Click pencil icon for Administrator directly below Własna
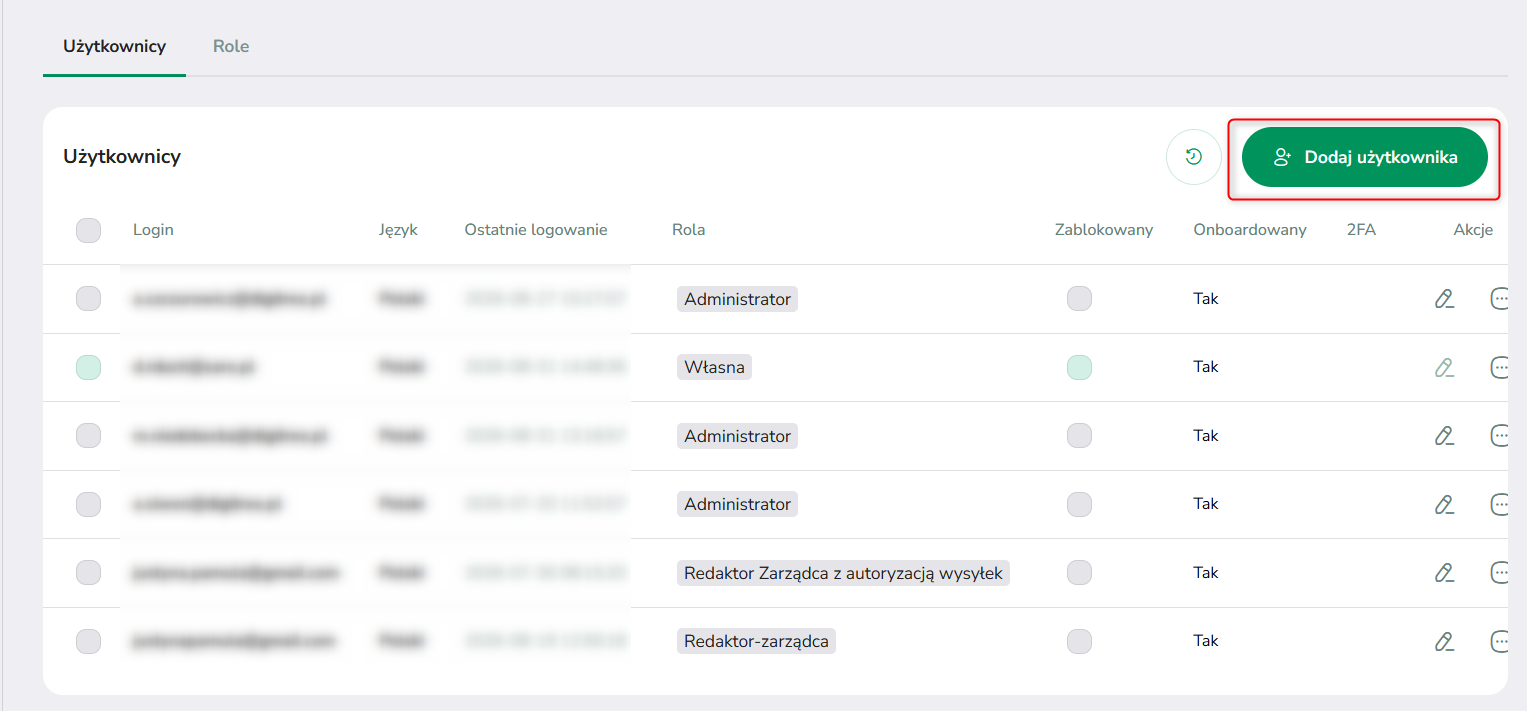1527x711 pixels. click(x=1443, y=436)
